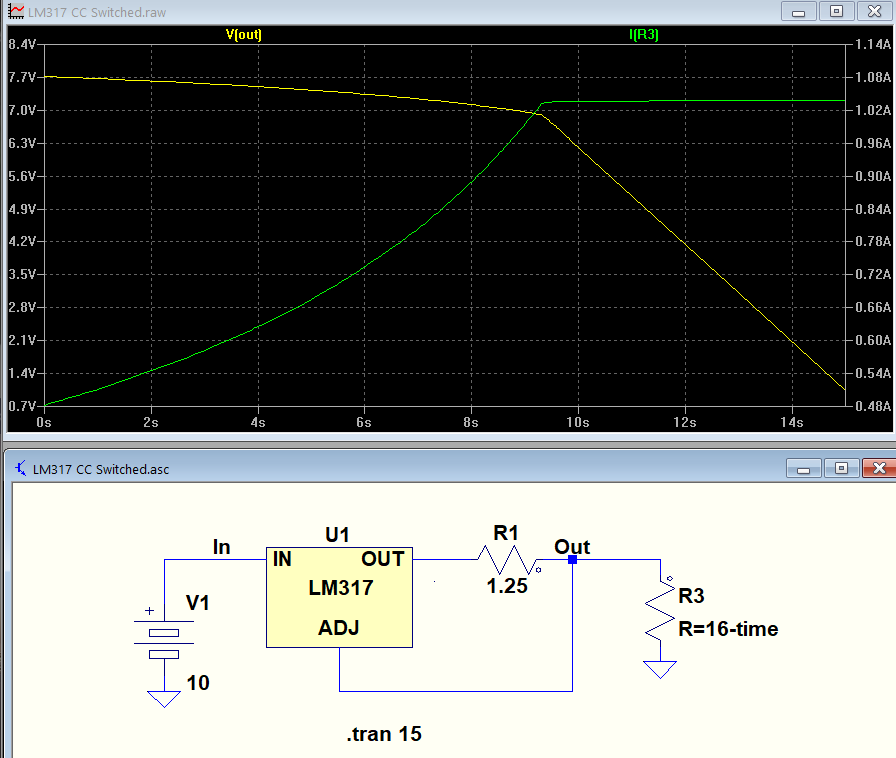
Task: Click the 'ADJ' pin label on U1
Action: (339, 628)
